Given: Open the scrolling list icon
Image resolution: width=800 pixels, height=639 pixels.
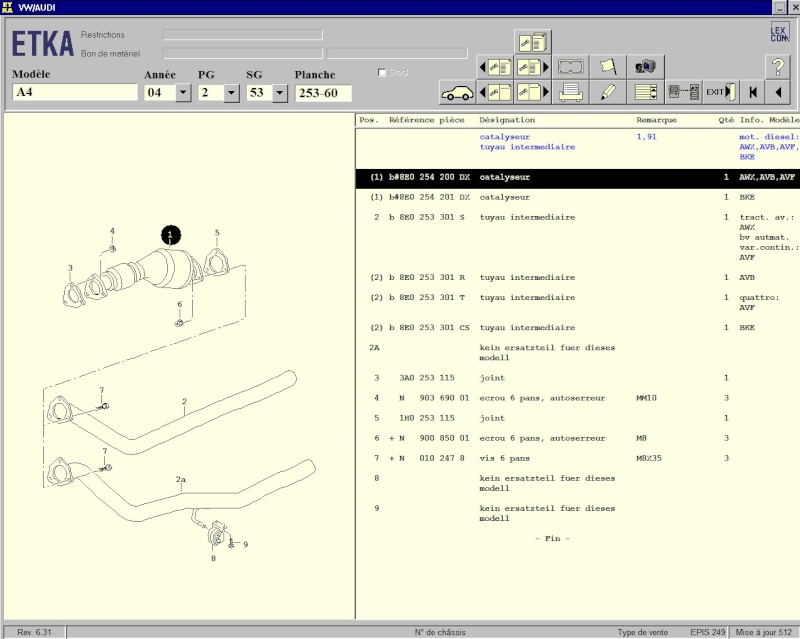Looking at the screenshot, I should tap(645, 92).
